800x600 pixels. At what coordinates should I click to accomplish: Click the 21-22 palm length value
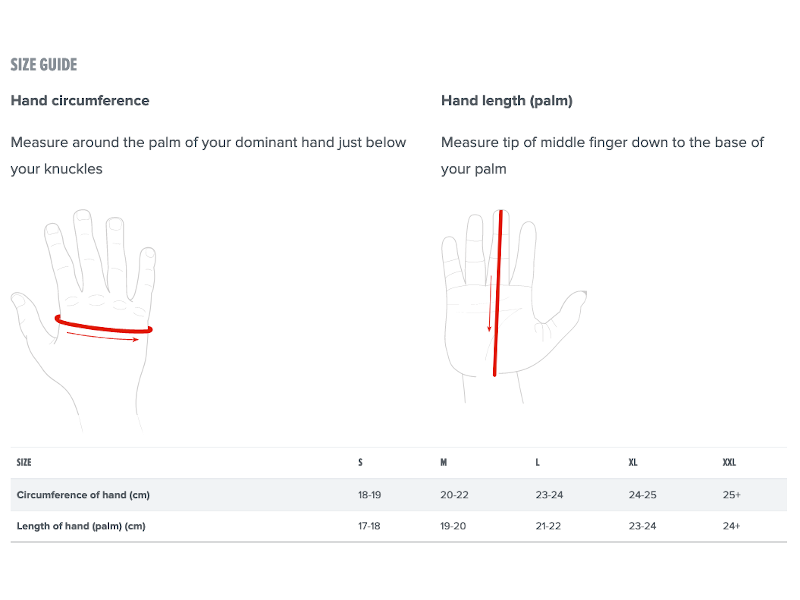pyautogui.click(x=548, y=526)
